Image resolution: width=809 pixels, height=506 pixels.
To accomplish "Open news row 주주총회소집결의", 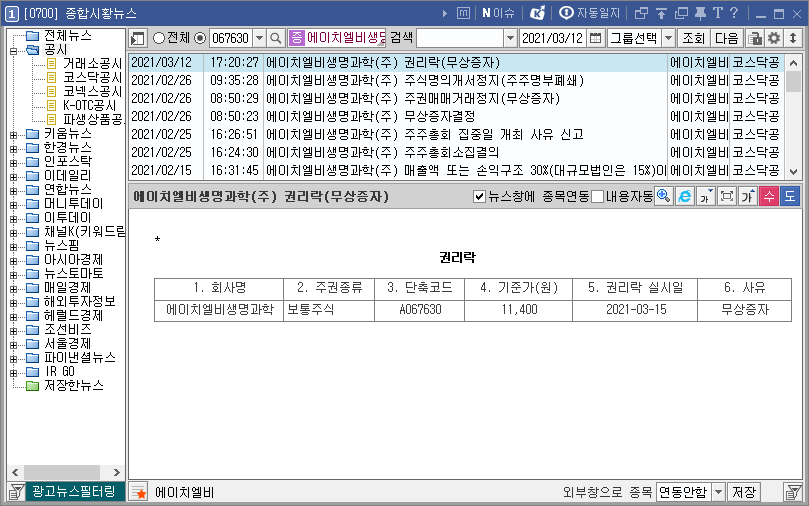I will 457,152.
